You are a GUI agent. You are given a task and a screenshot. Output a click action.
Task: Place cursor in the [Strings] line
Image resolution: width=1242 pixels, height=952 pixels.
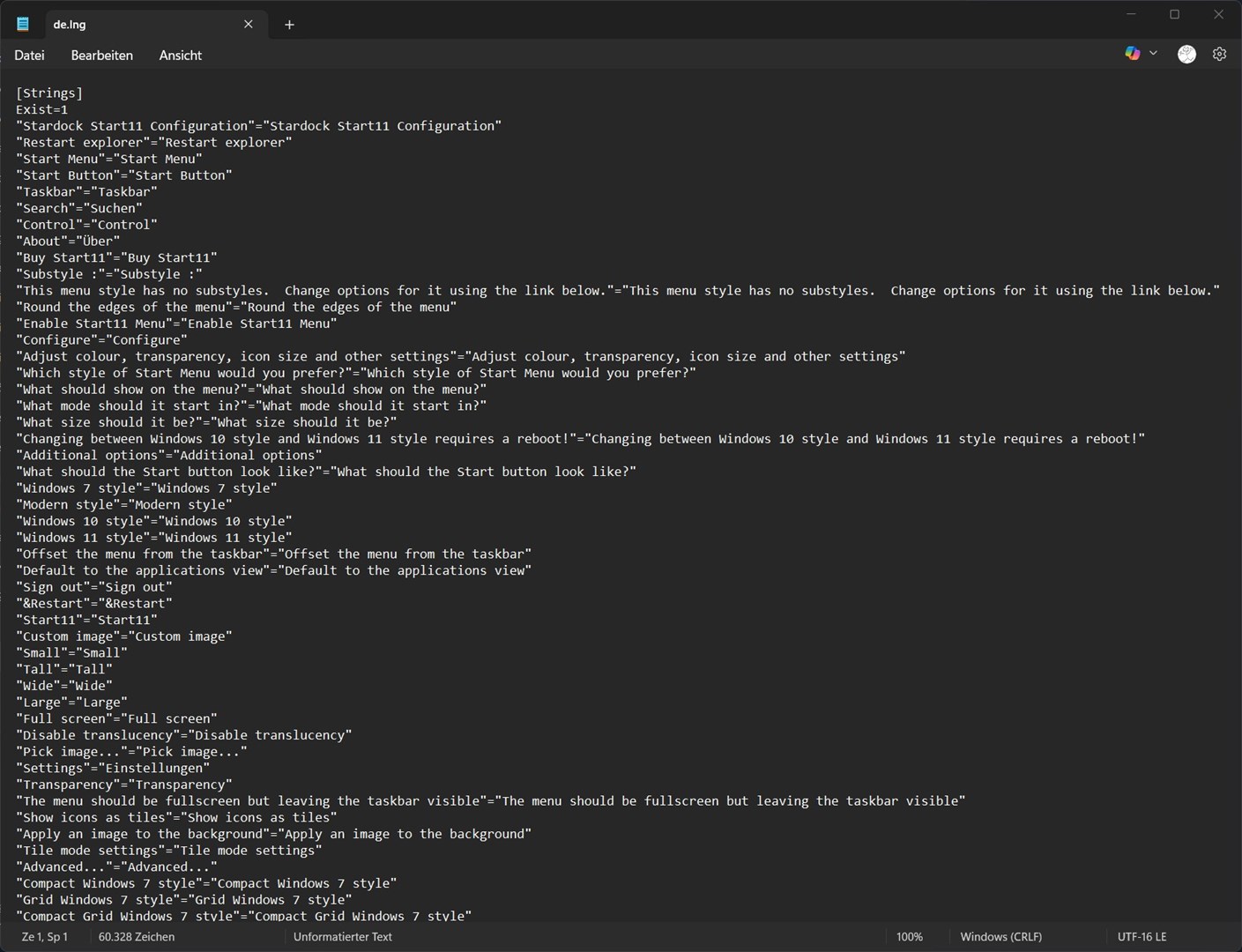49,93
